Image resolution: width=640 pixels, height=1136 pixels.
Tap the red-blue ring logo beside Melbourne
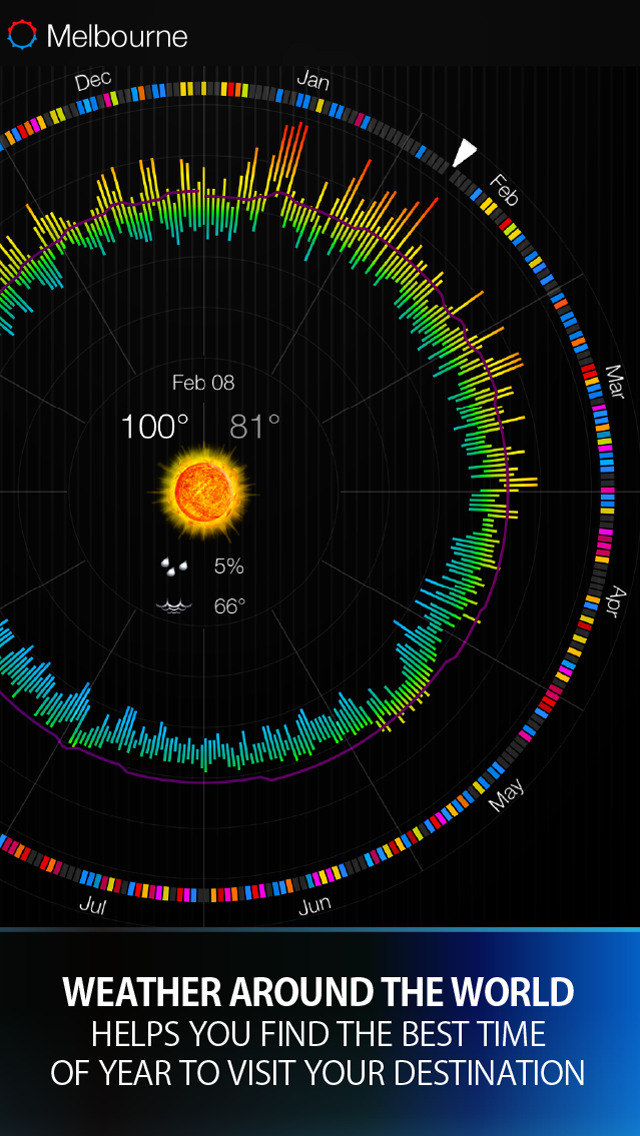tap(22, 35)
